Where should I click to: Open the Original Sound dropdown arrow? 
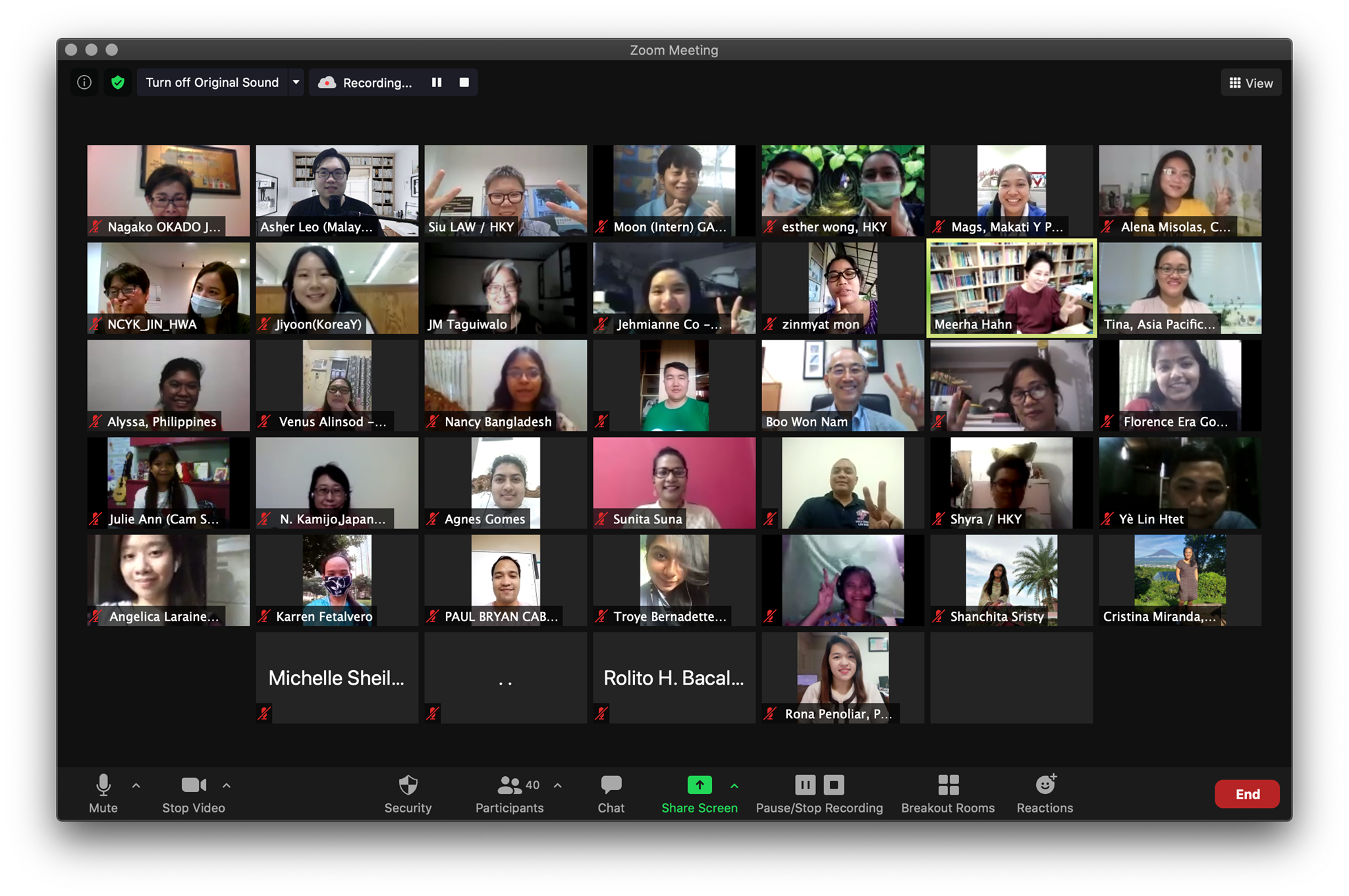tap(296, 82)
